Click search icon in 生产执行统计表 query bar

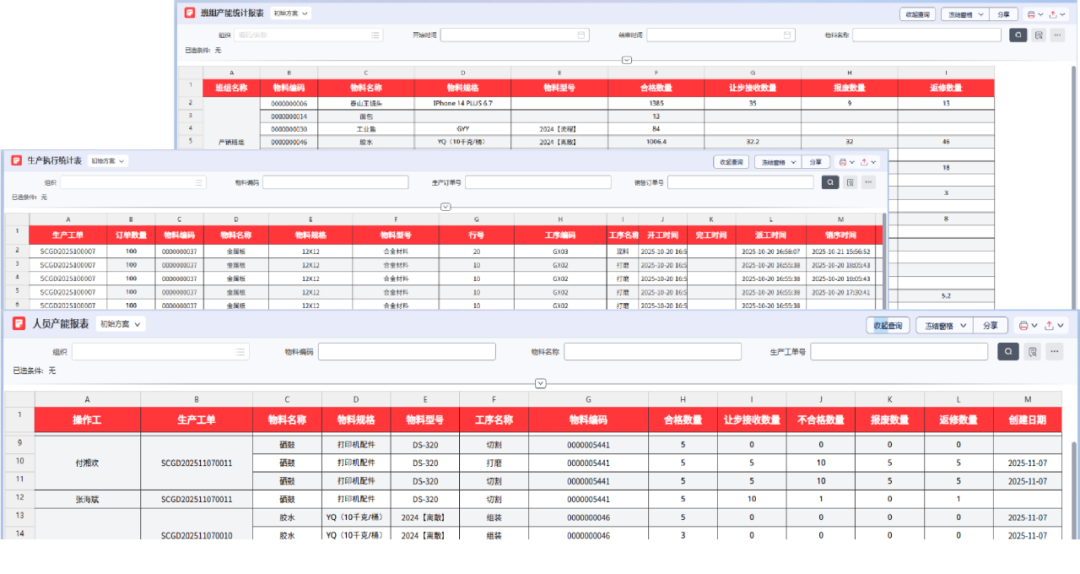(x=830, y=182)
